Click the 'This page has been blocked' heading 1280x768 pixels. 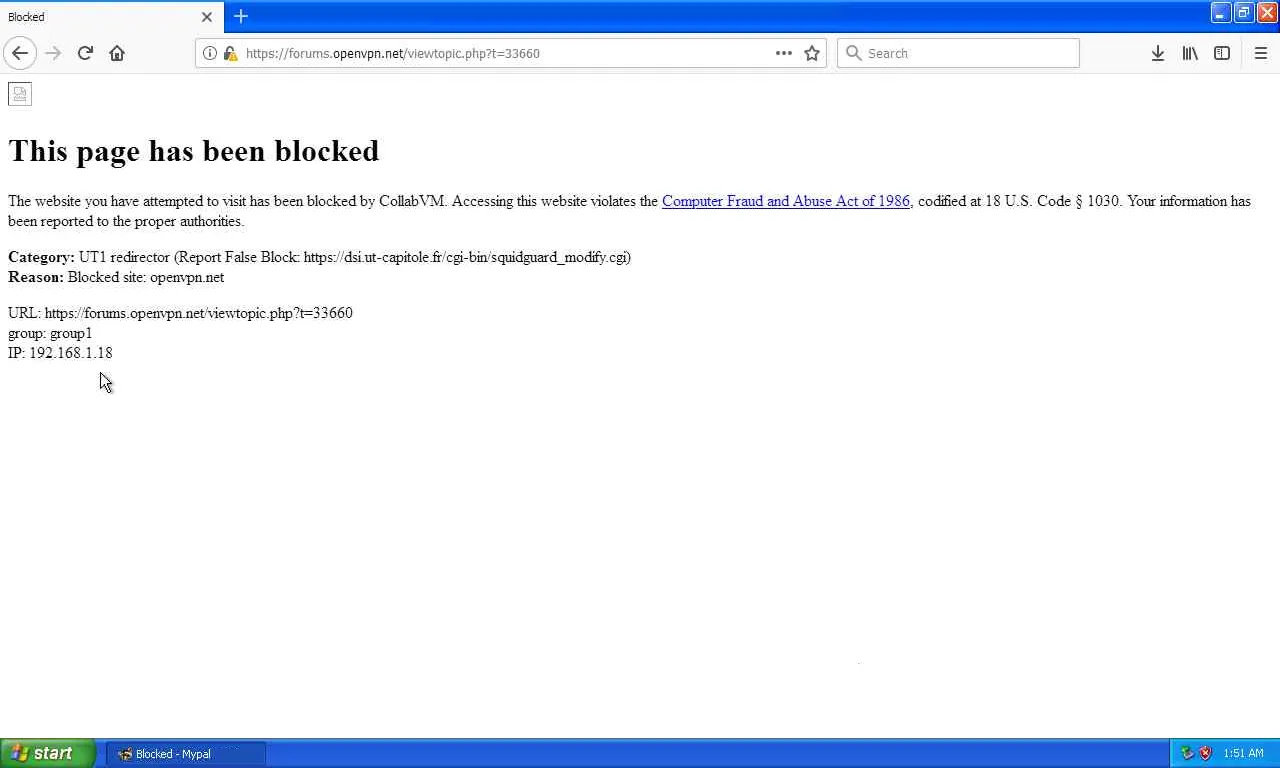(194, 151)
